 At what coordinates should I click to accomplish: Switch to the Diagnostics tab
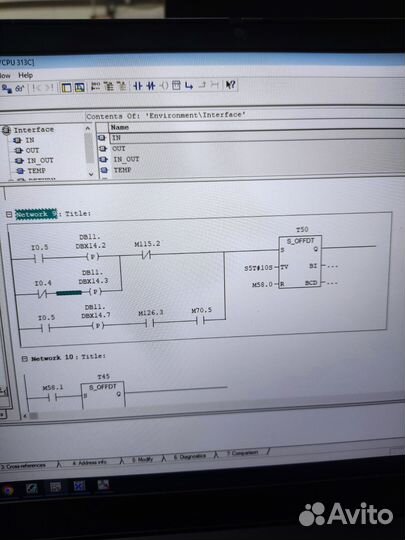pyautogui.click(x=189, y=457)
